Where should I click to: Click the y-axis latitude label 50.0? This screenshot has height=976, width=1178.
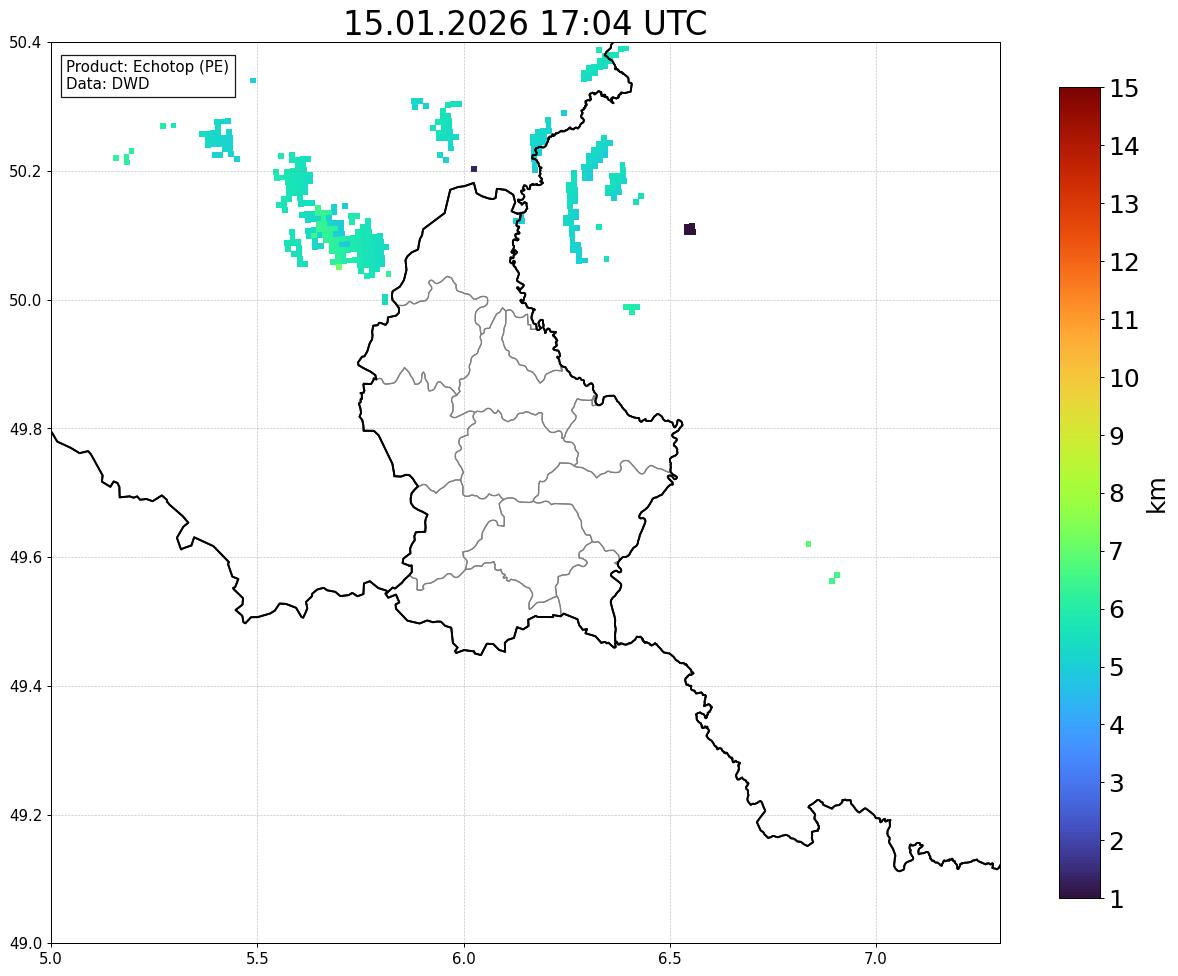point(25,301)
